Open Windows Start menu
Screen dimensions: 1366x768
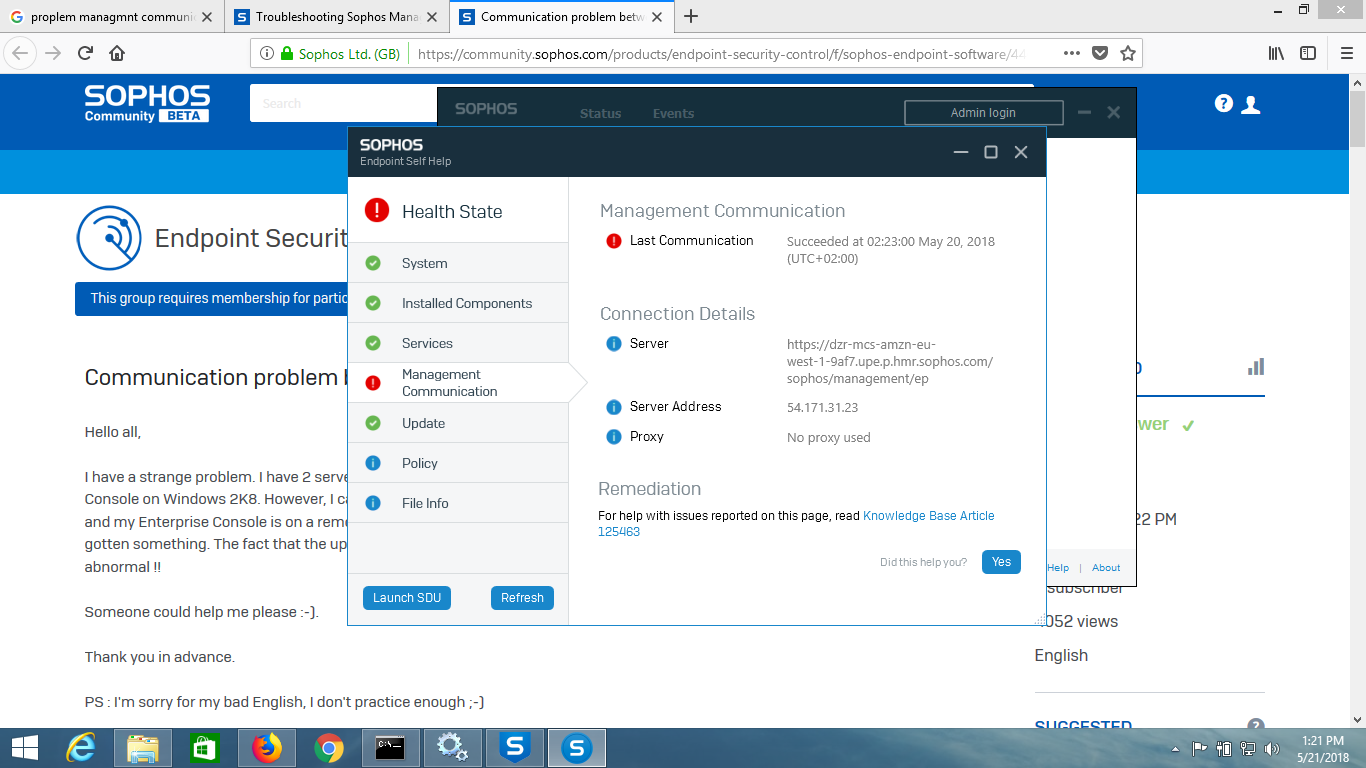click(24, 748)
